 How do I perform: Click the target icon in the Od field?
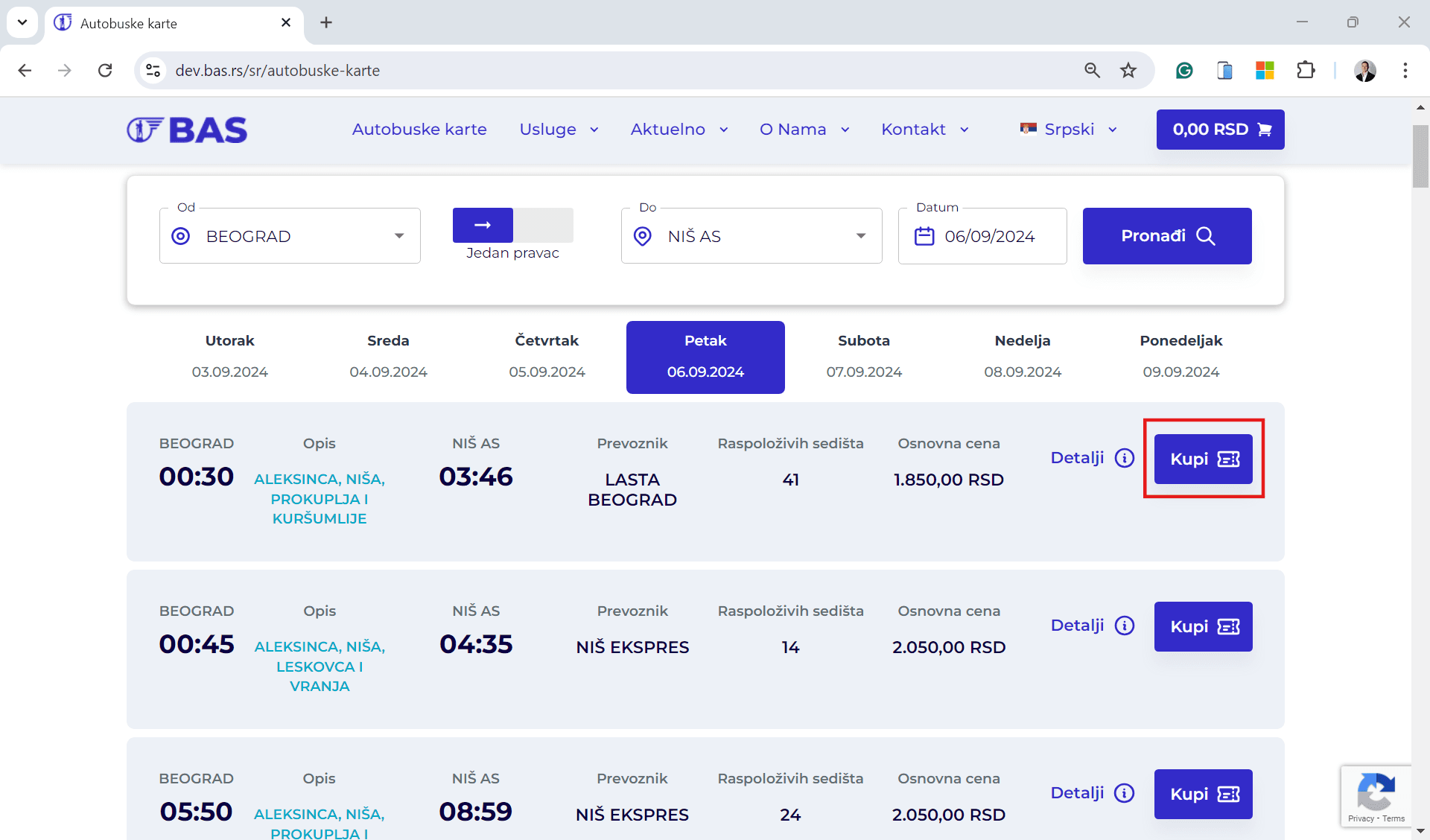pyautogui.click(x=180, y=236)
